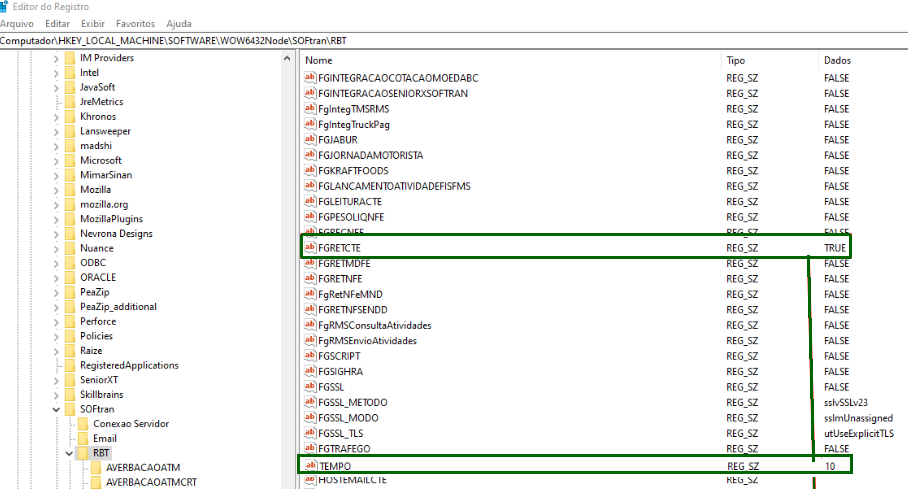908x494 pixels.
Task: Select the Email subkey folder icon
Action: pos(83,438)
